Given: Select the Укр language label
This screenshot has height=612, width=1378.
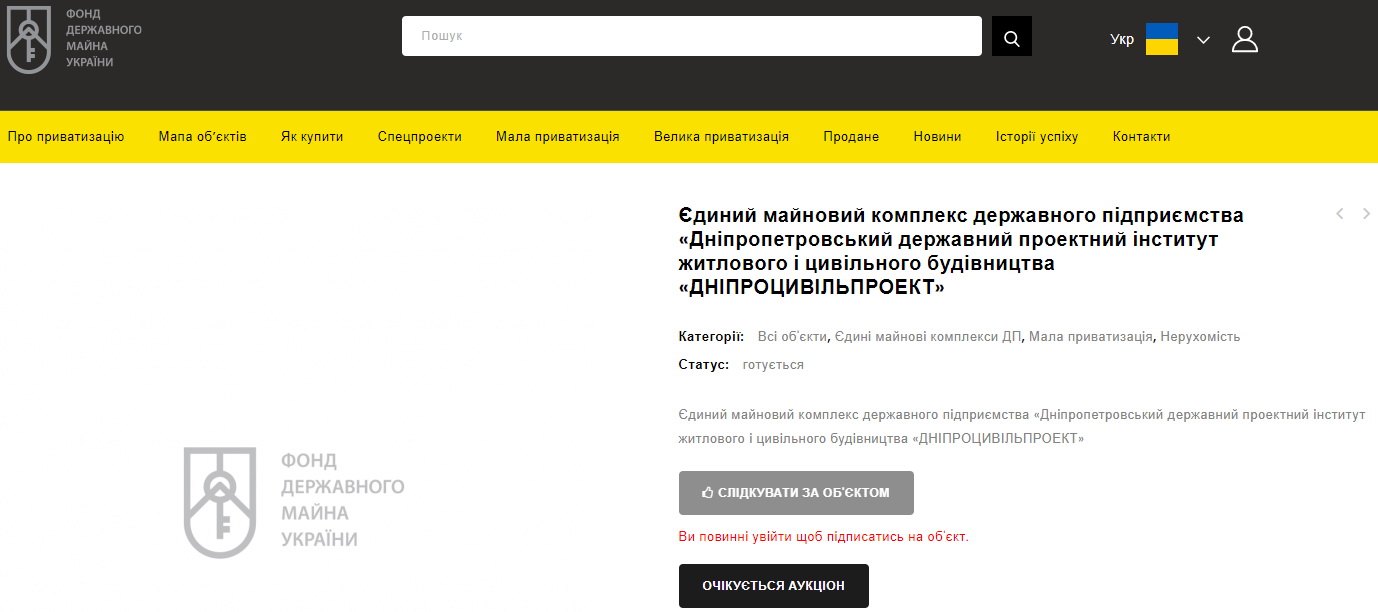Looking at the screenshot, I should pos(1122,40).
